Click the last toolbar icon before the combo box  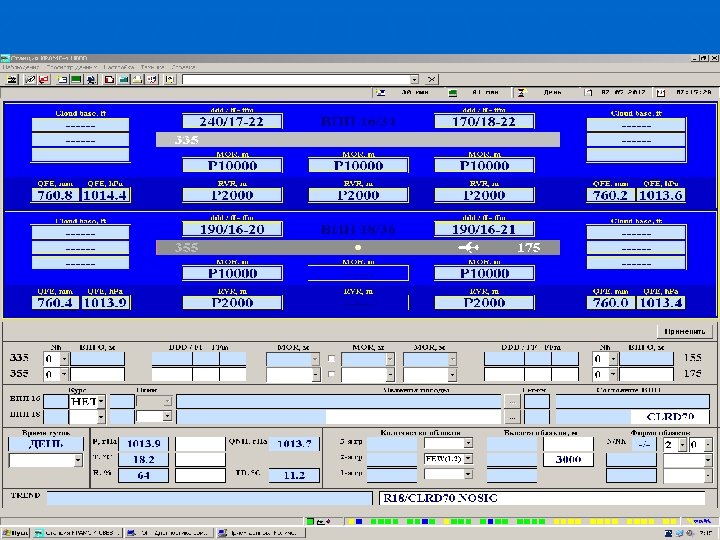click(170, 79)
